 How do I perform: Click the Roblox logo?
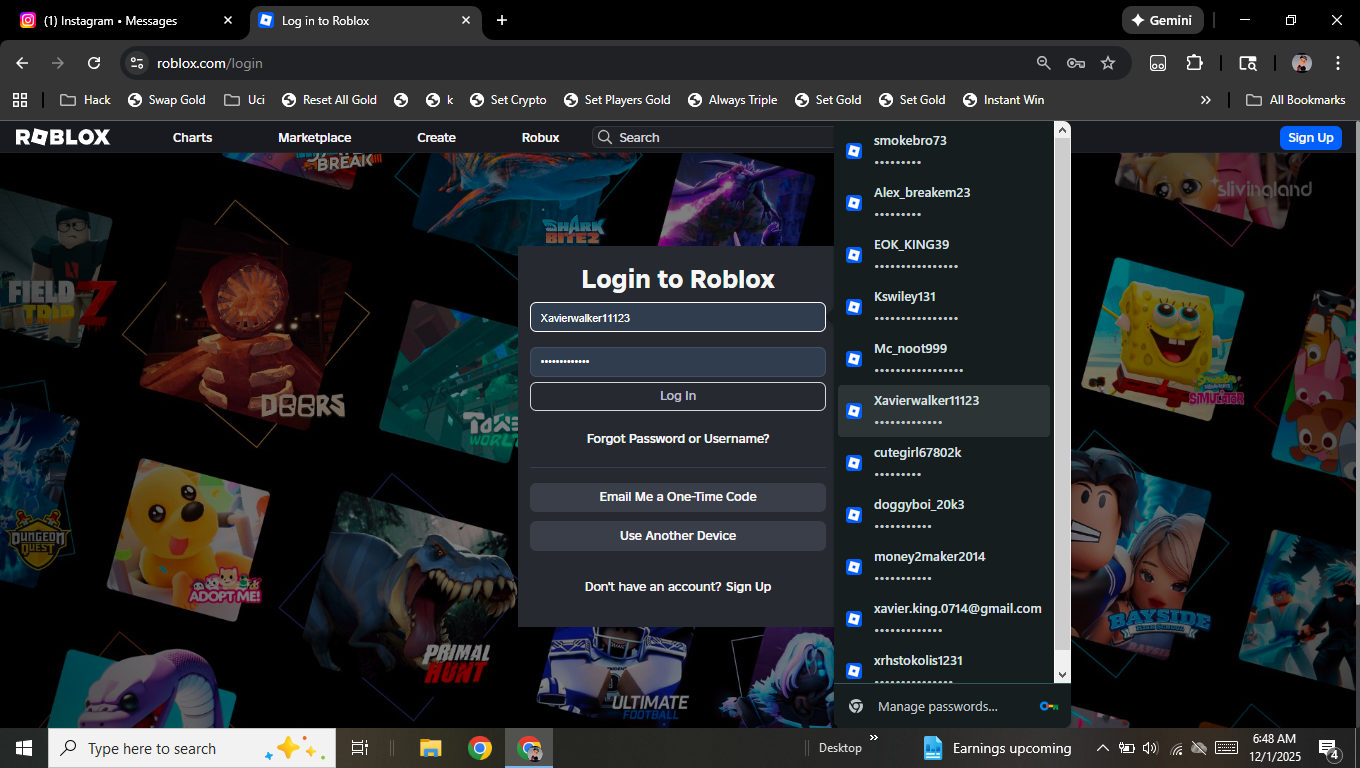[x=63, y=137]
